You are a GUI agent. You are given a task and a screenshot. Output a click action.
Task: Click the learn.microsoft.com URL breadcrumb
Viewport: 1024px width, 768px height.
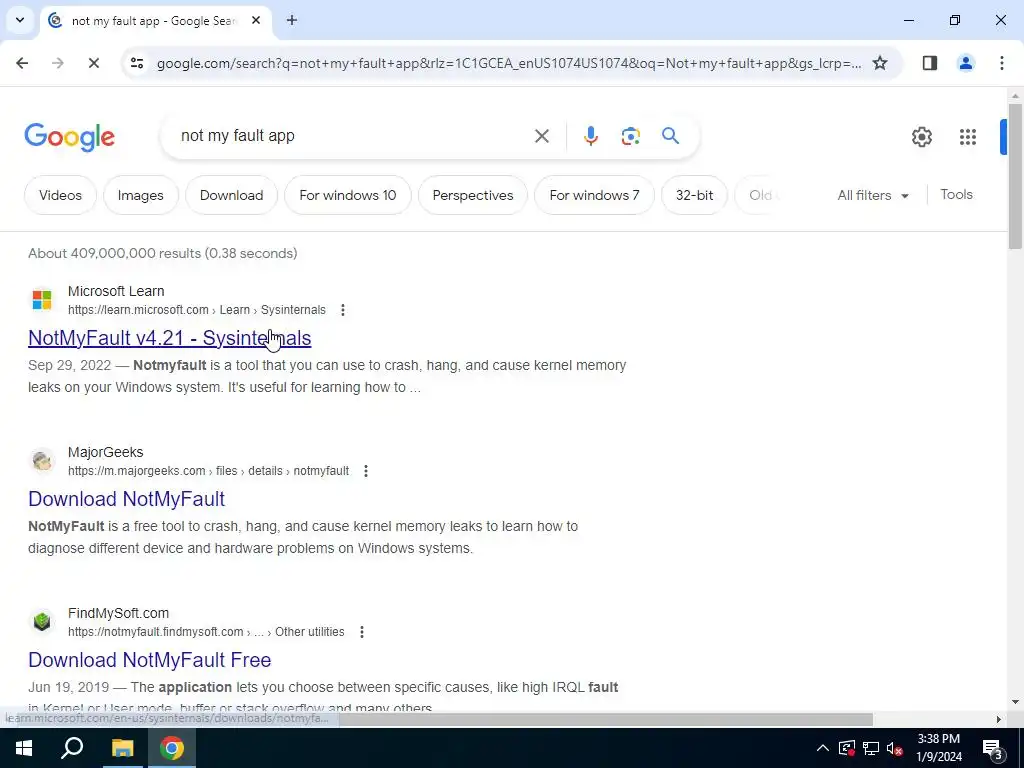click(197, 310)
